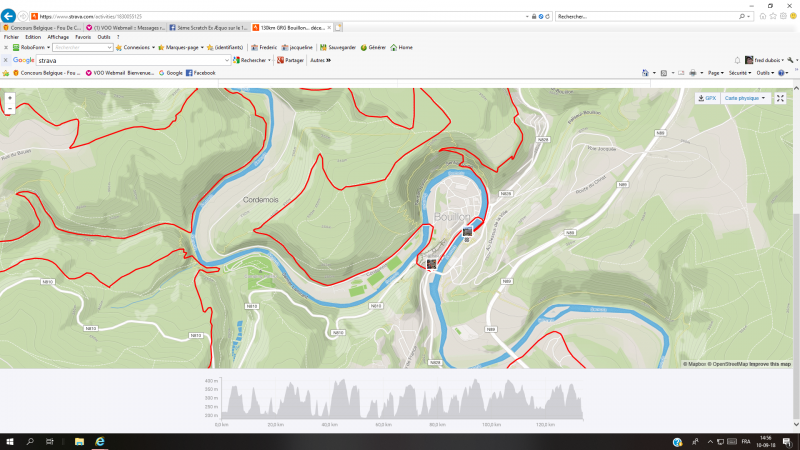This screenshot has height=450, width=800.
Task: Open the Facebook favorites bar link
Action: click(201, 73)
